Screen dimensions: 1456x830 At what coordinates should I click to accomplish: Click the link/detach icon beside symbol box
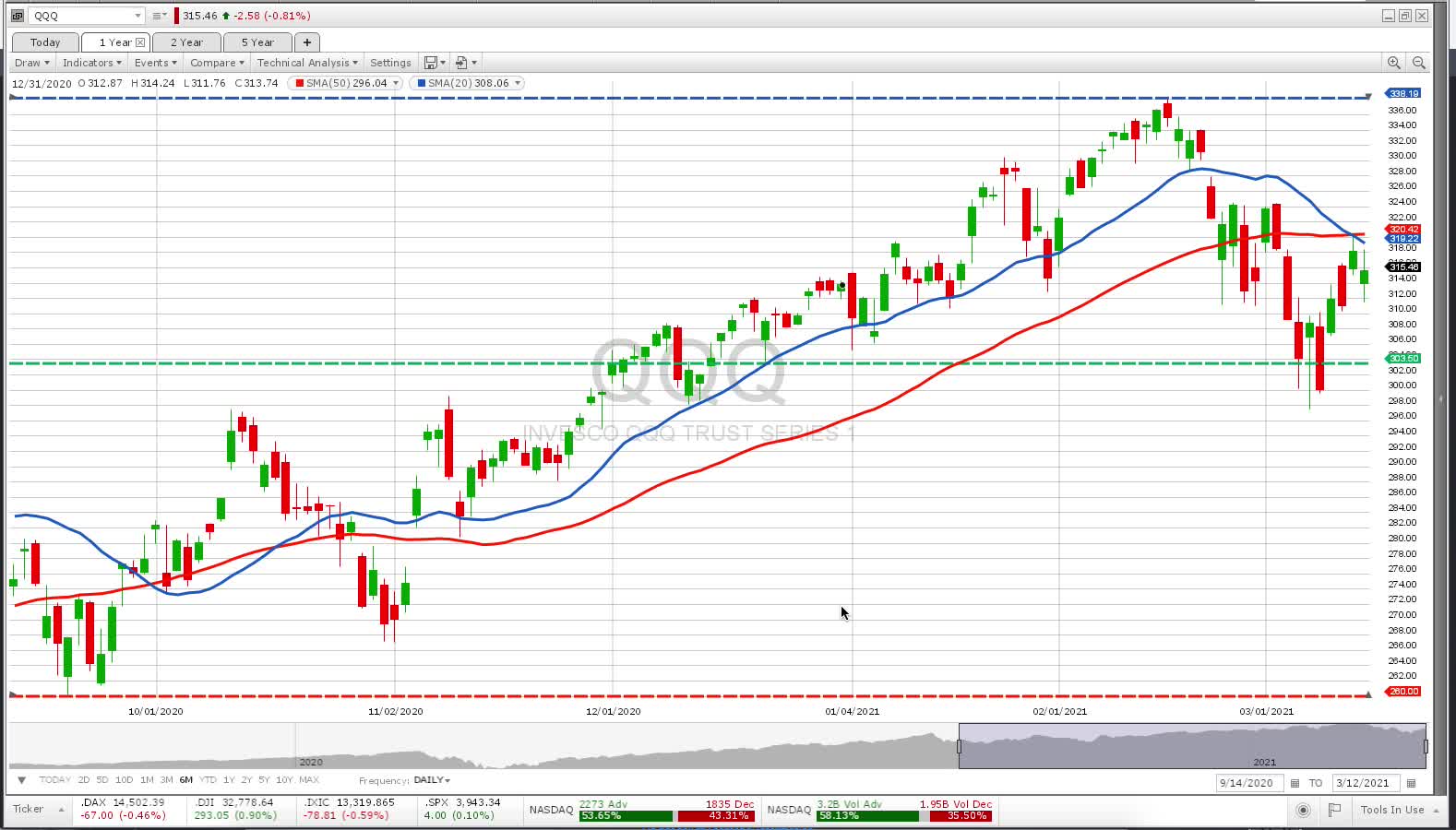click(x=17, y=16)
